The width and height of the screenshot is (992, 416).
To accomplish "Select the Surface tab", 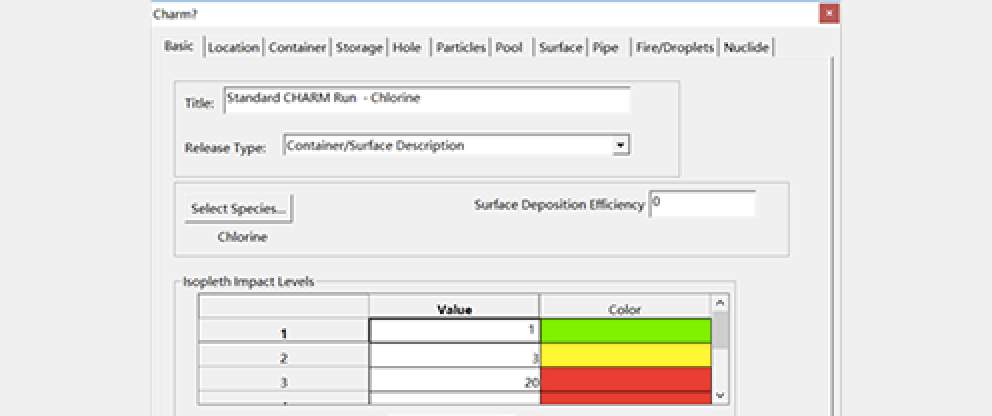I will pyautogui.click(x=560, y=48).
